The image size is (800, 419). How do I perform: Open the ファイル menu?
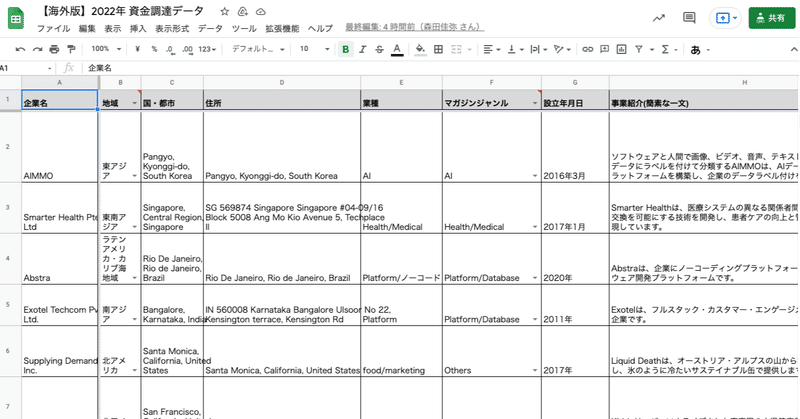pyautogui.click(x=54, y=28)
